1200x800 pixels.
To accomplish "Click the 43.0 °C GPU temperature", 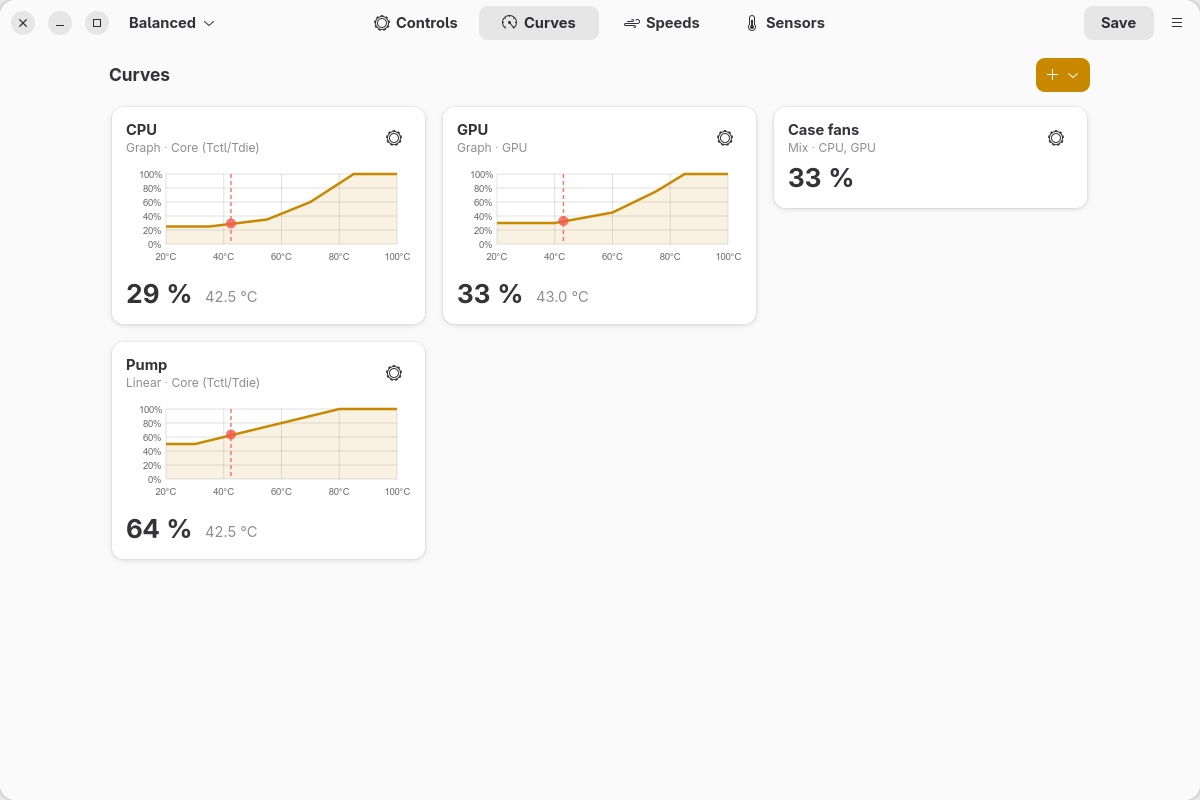I will pos(562,297).
